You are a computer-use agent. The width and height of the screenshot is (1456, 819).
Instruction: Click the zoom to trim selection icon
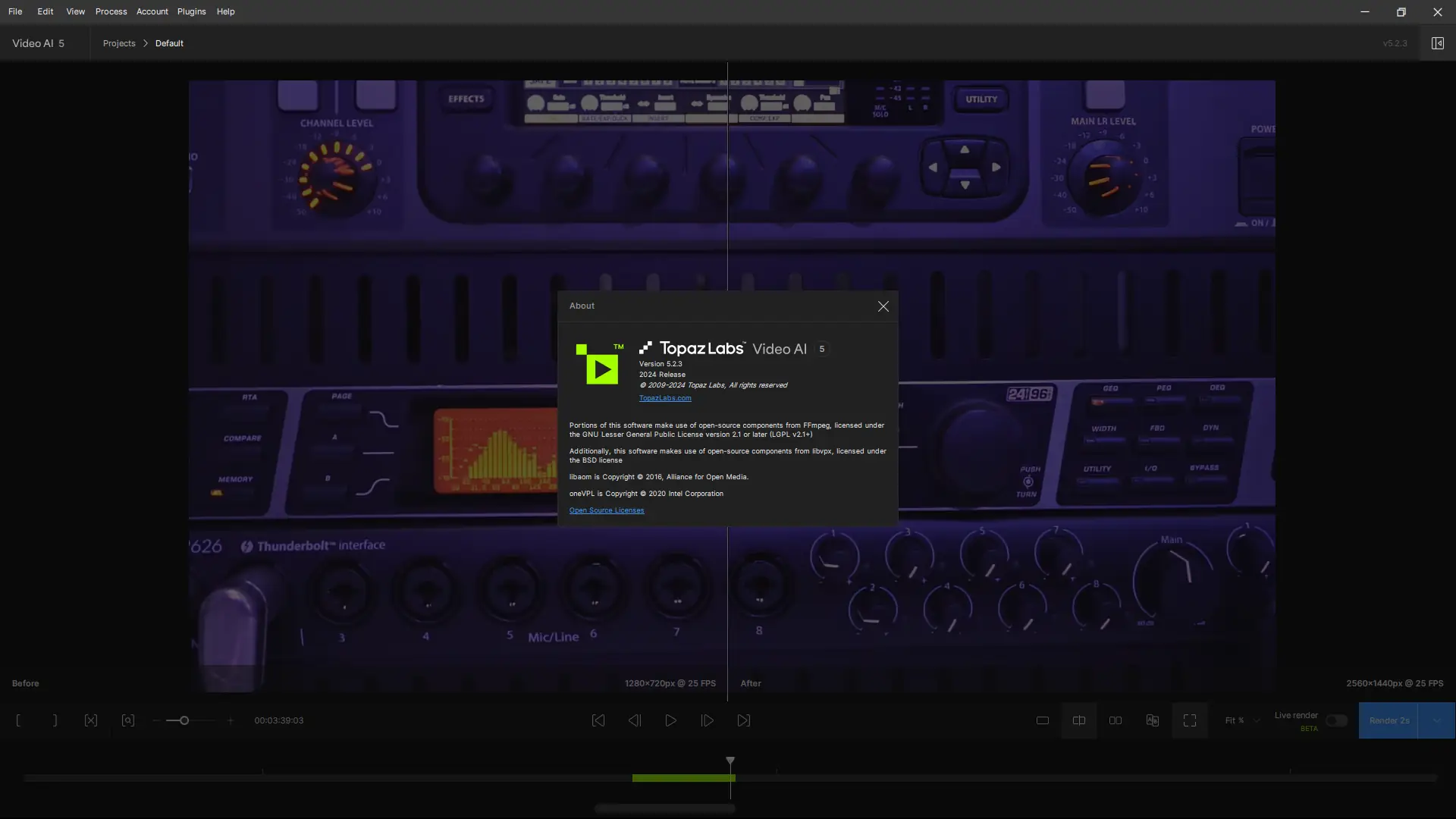128,720
